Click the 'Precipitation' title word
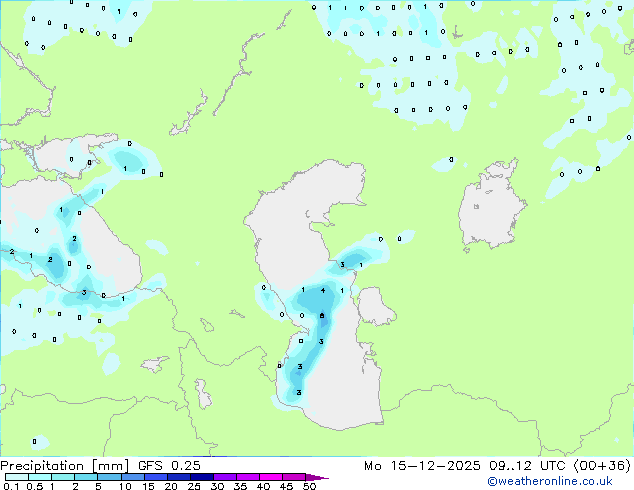The image size is (634, 490). [42, 466]
